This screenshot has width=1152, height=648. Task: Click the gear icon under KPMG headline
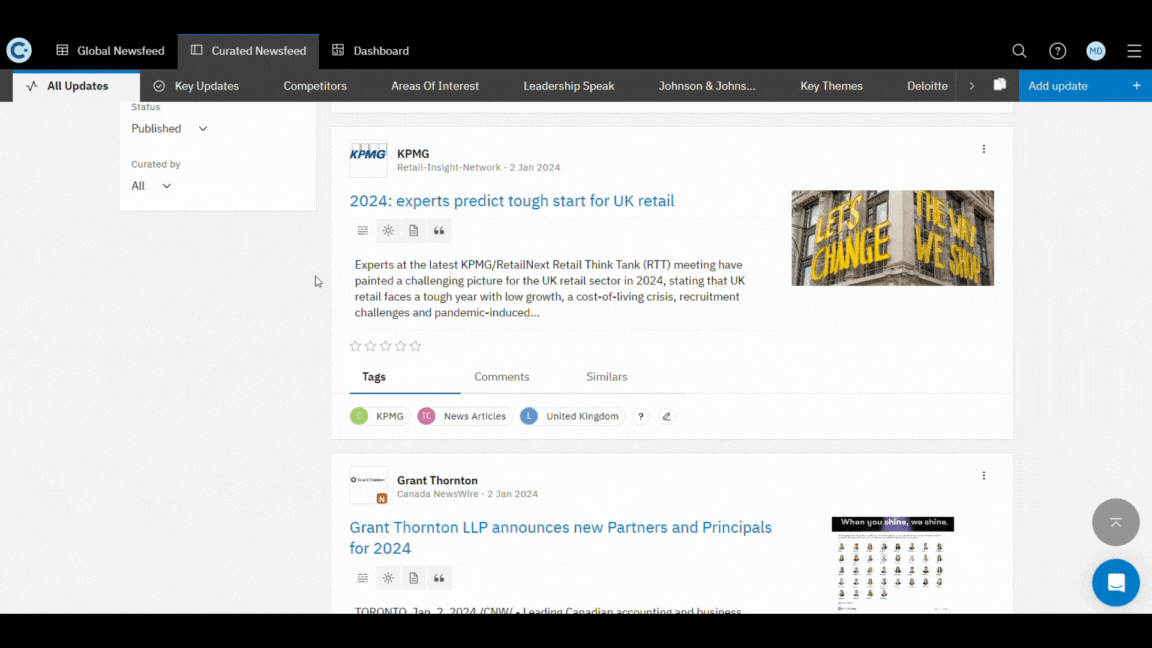388,231
